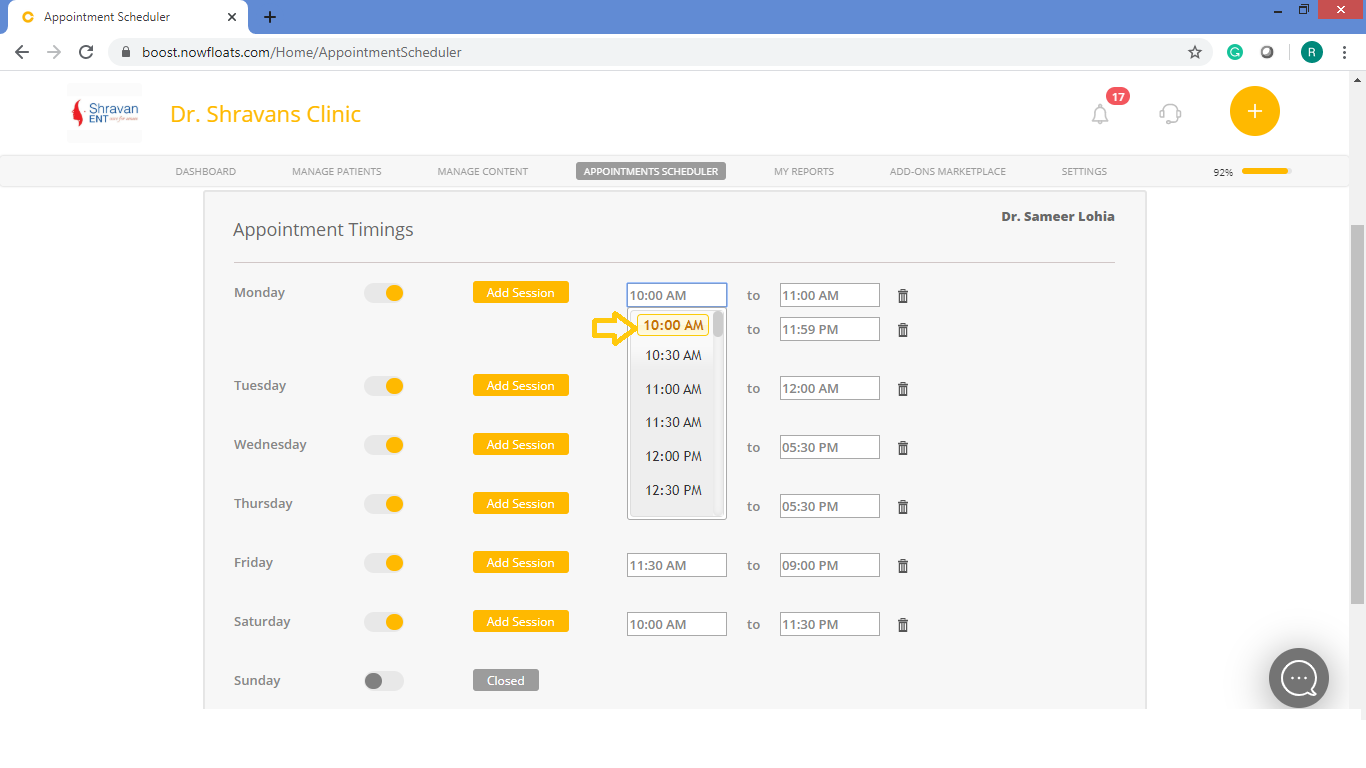This screenshot has width=1366, height=768.
Task: Add a session for Friday
Action: pyautogui.click(x=521, y=562)
